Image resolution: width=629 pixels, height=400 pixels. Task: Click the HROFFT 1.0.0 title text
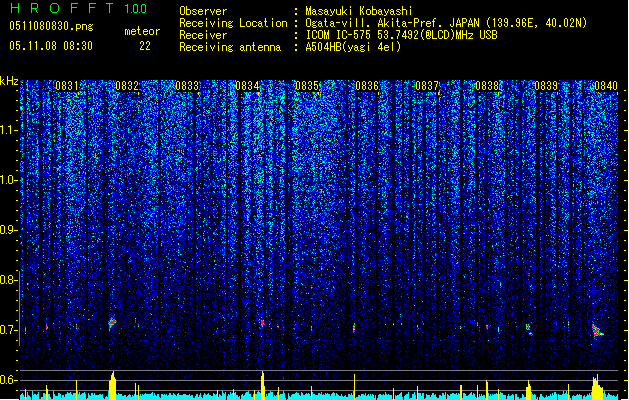(79, 8)
